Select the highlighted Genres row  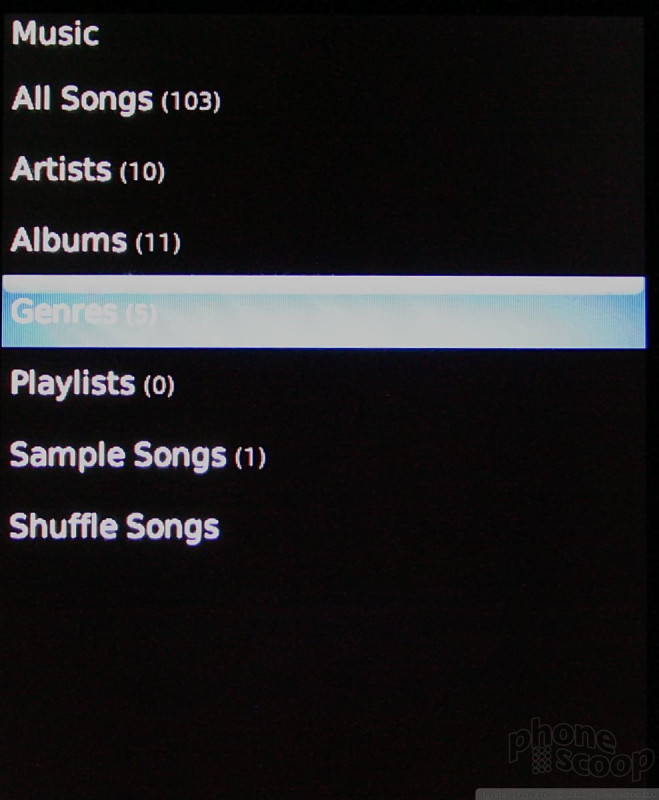point(323,312)
